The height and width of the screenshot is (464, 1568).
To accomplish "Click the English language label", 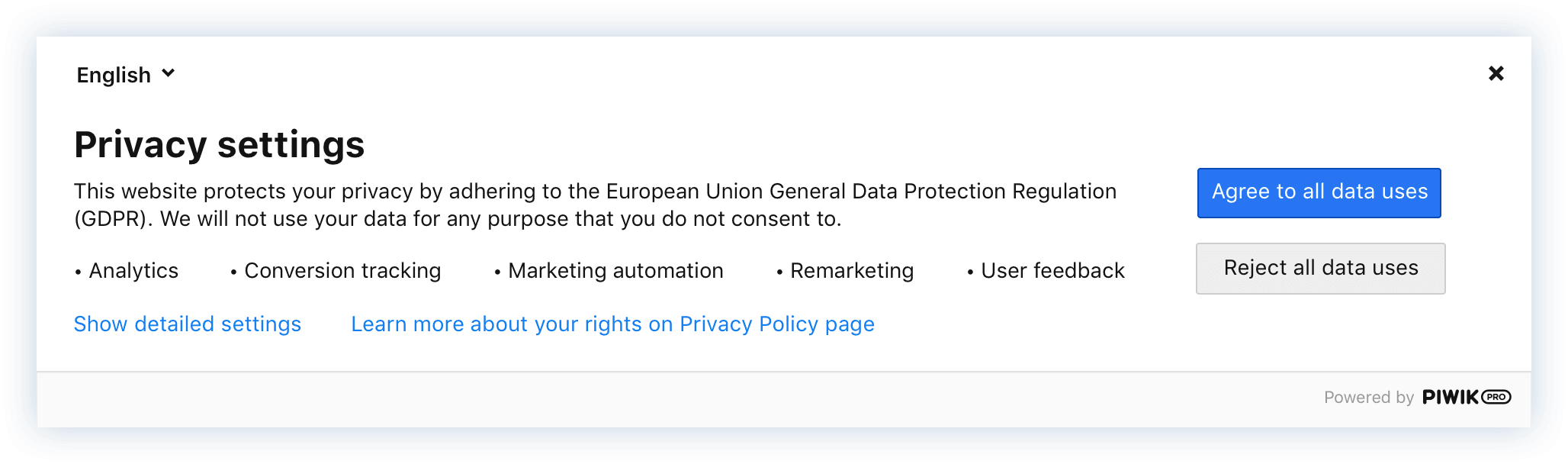I will [x=113, y=74].
